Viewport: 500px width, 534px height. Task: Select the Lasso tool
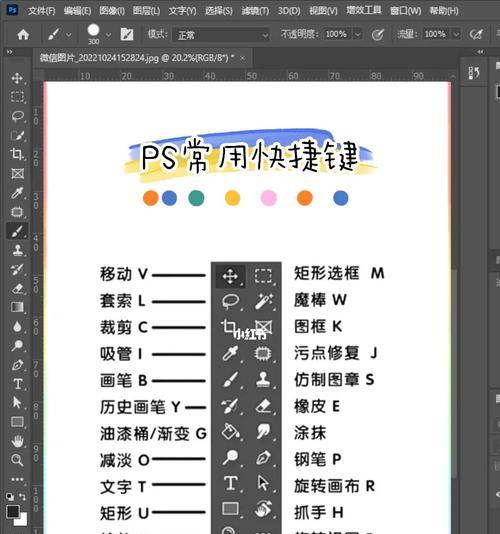17,116
